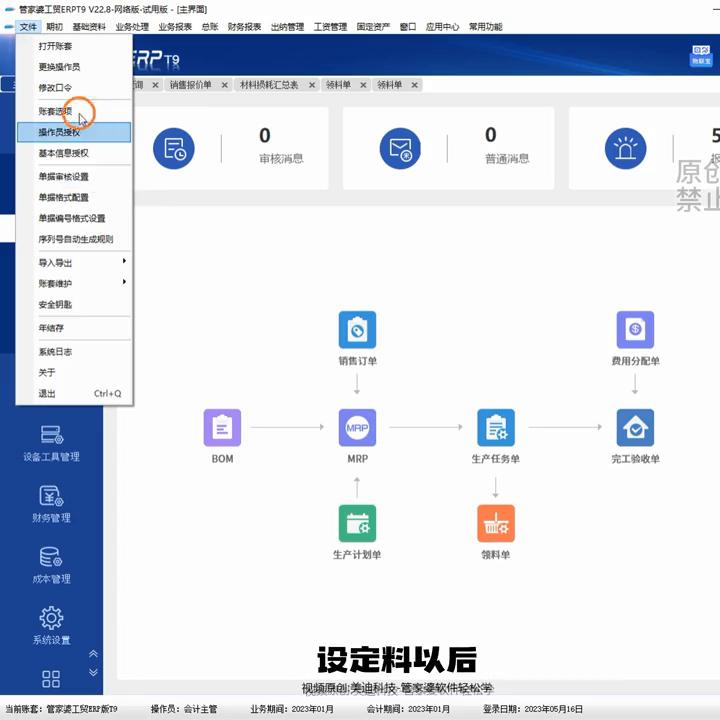Image resolution: width=720 pixels, height=720 pixels.
Task: Open the 生产任务单 icon
Action: click(x=496, y=428)
